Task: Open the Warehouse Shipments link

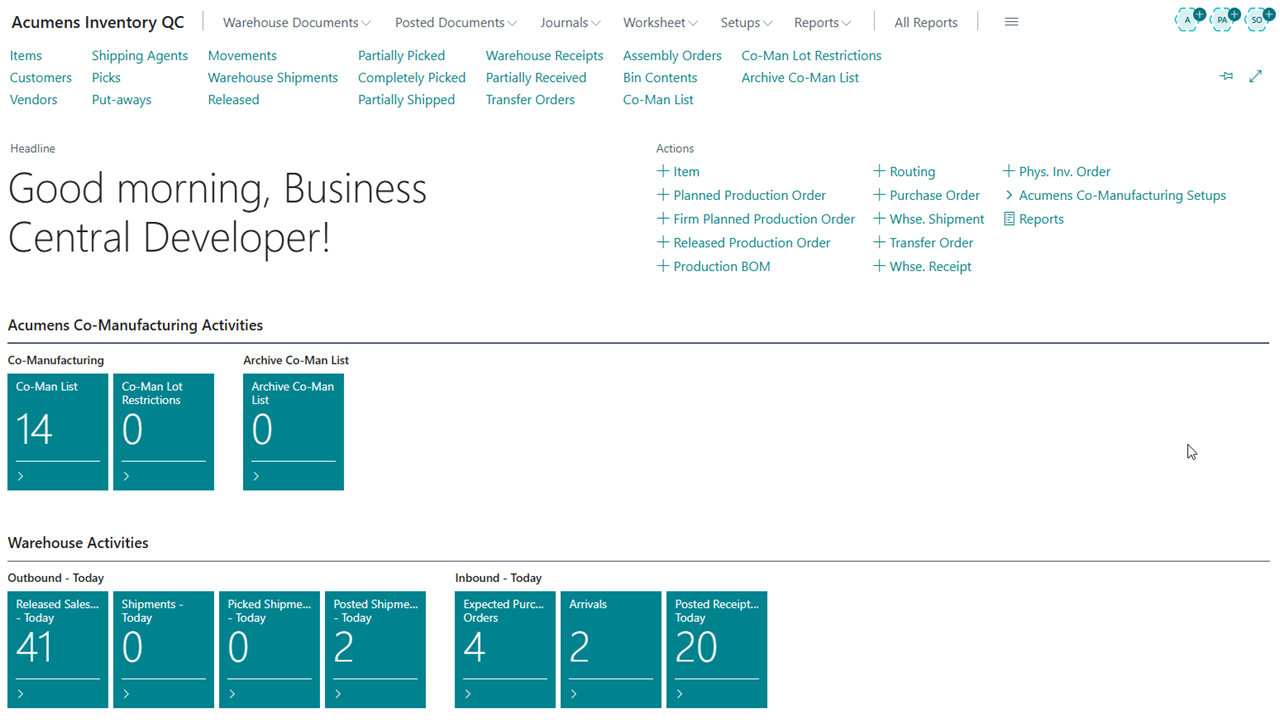Action: tap(272, 77)
